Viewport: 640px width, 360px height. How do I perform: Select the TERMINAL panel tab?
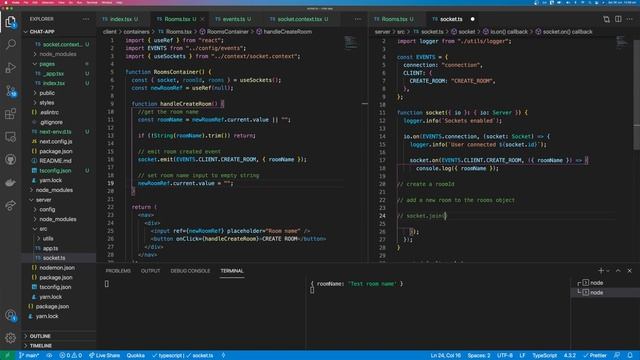232,271
